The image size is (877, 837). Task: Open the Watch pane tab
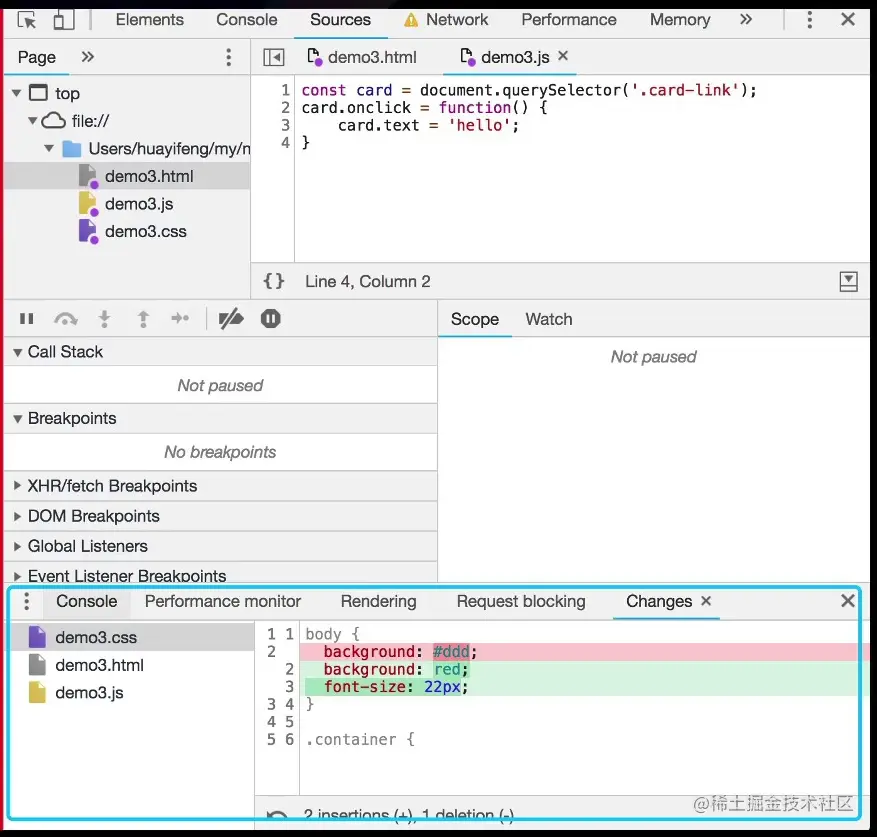click(549, 319)
